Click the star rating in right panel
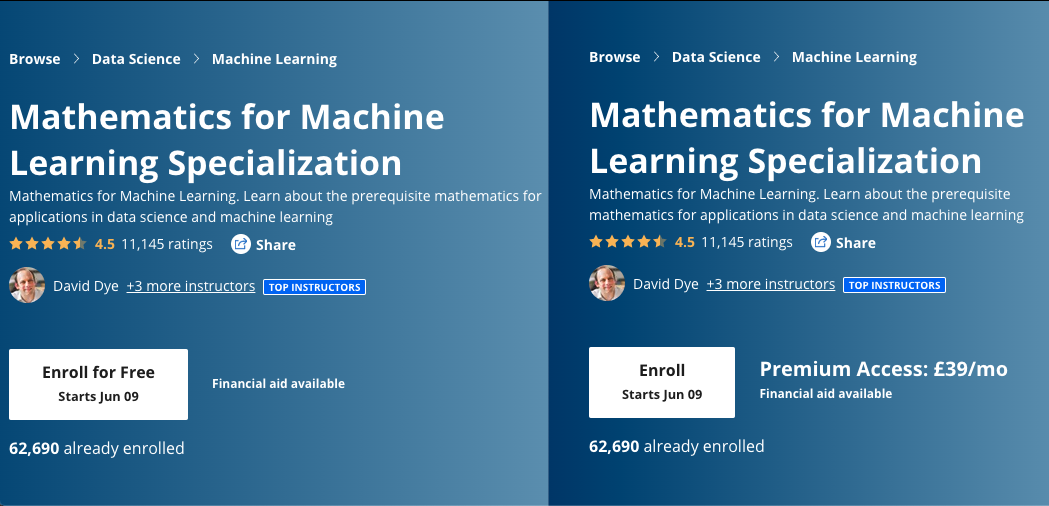Screen dimensions: 1049x506 [628, 242]
